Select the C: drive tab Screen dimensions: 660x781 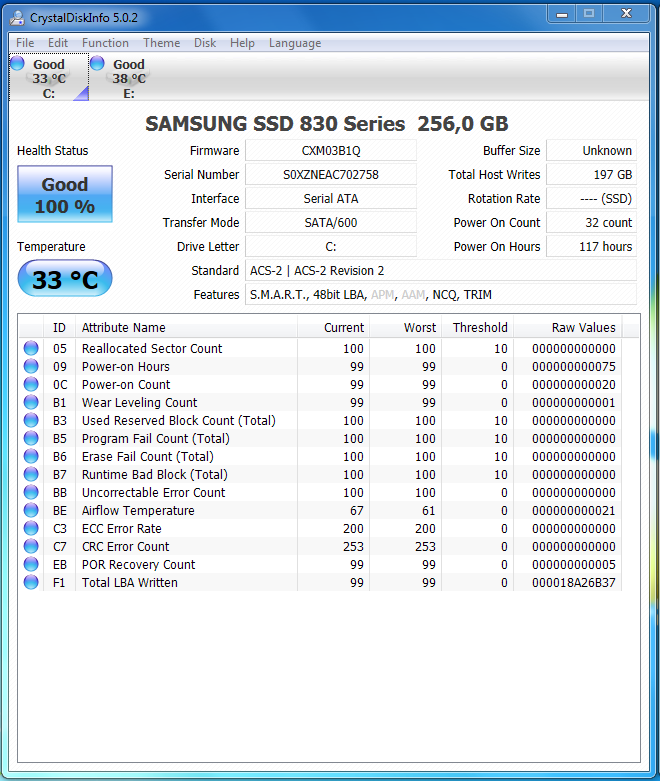tap(49, 78)
